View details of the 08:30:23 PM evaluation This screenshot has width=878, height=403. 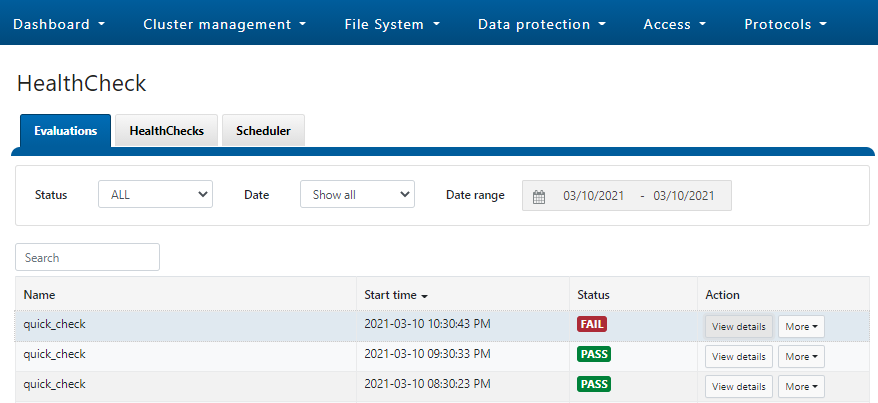click(x=738, y=386)
